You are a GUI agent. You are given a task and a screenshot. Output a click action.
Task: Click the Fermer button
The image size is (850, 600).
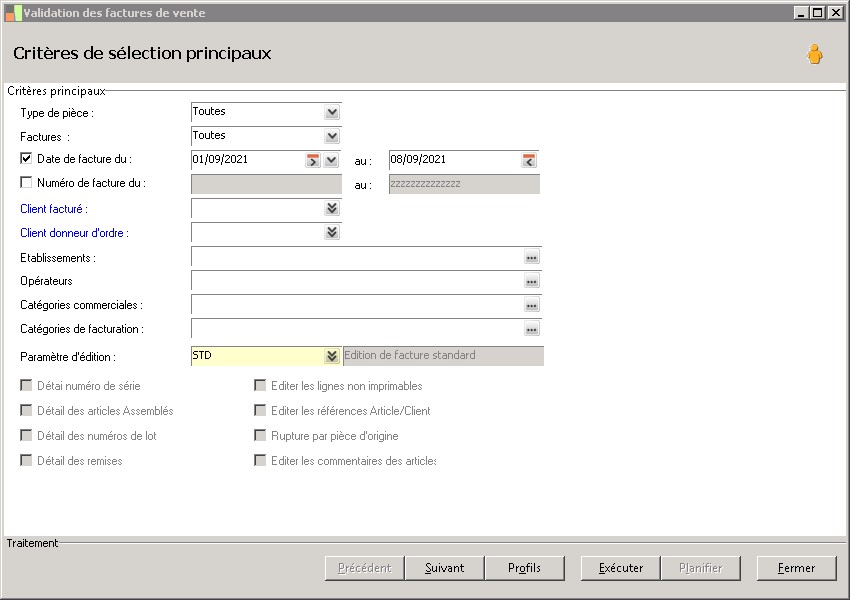point(796,568)
